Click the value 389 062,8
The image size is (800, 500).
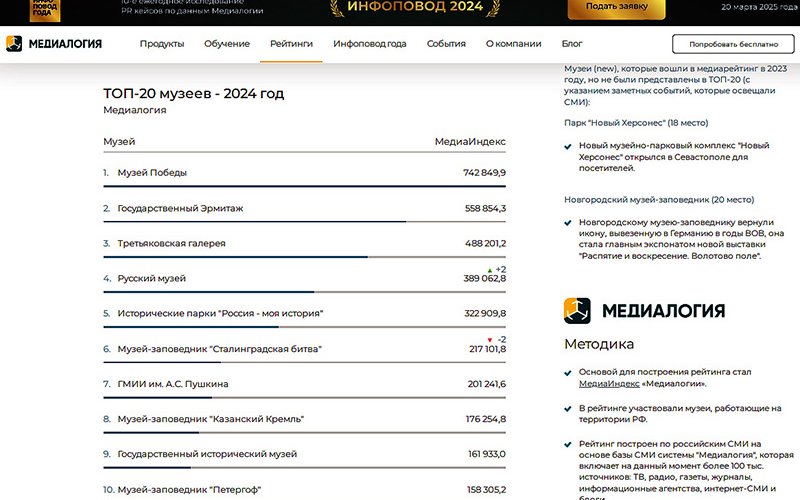tap(485, 279)
